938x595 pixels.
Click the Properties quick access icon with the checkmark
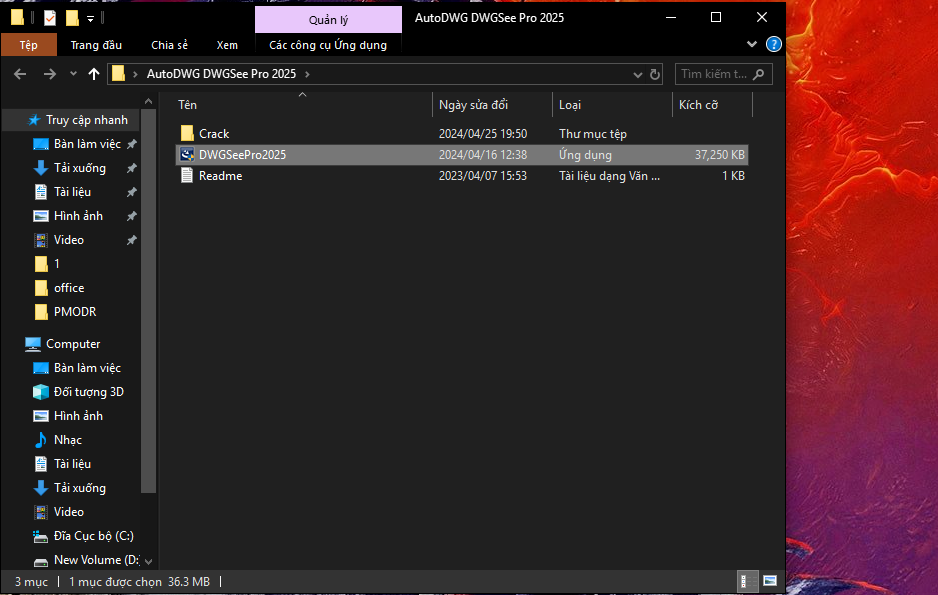(x=50, y=19)
